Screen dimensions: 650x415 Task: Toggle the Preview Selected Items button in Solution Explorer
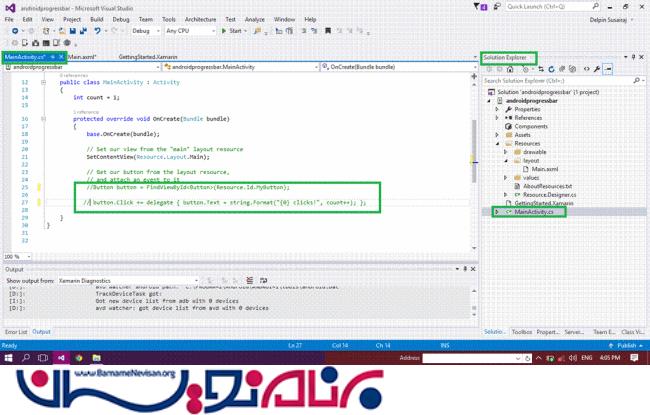click(607, 69)
